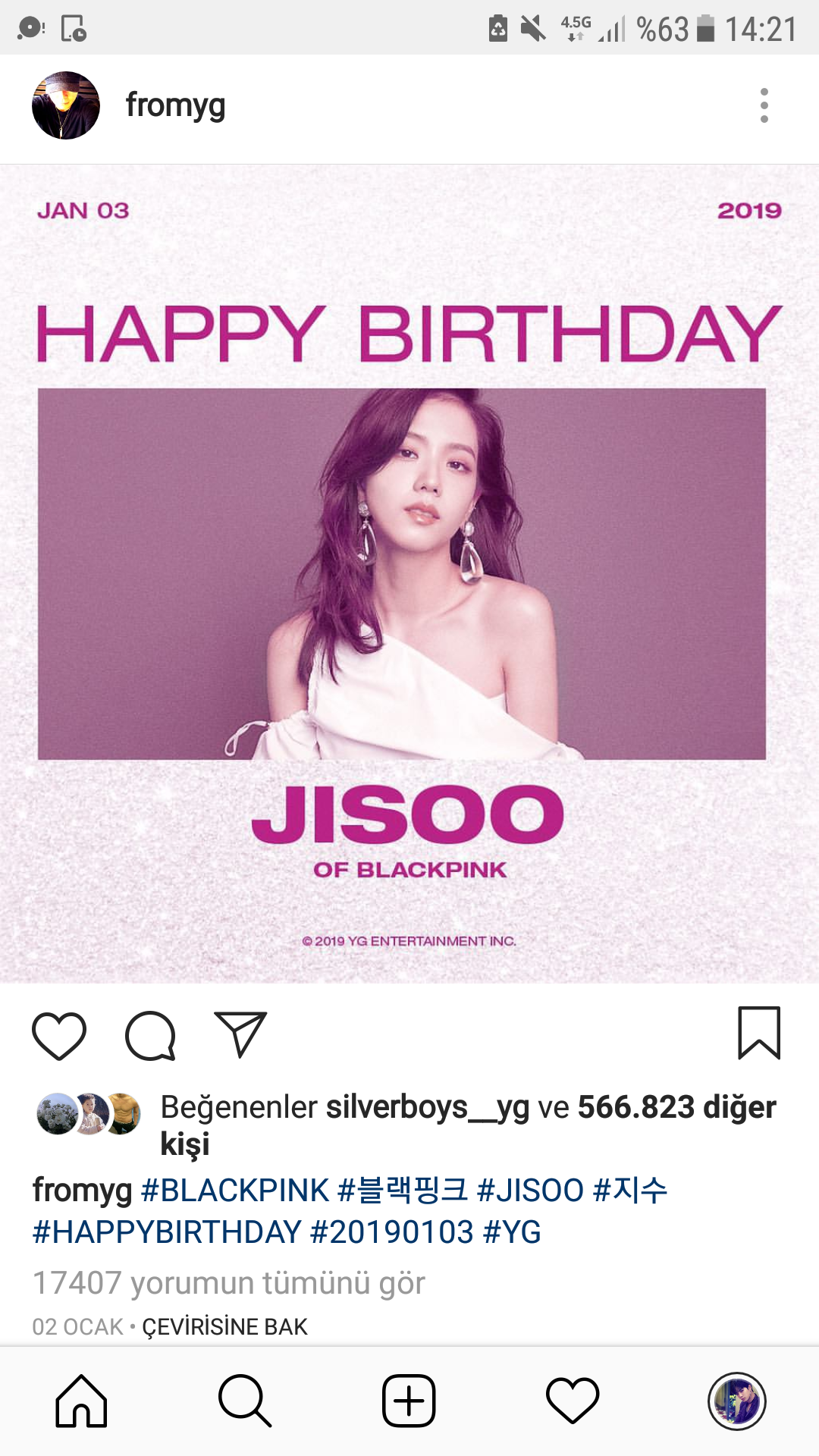Open the three-dot post options menu
This screenshot has height=1456, width=819.
point(764,105)
